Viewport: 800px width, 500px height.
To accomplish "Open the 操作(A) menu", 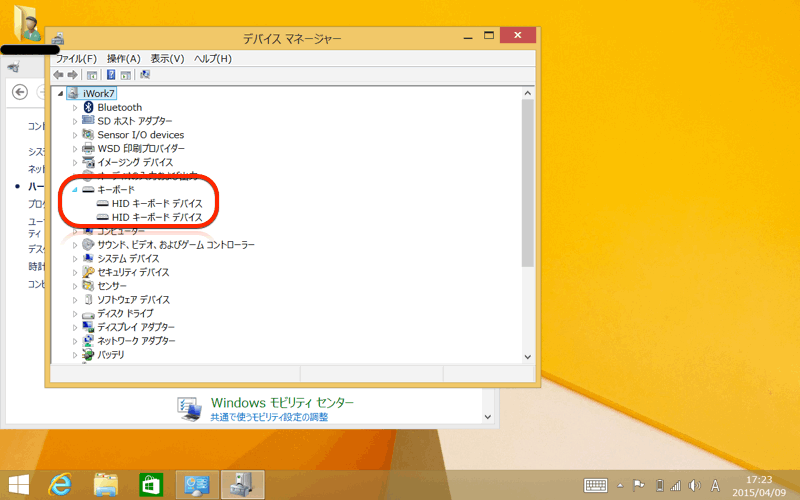I will pos(124,59).
